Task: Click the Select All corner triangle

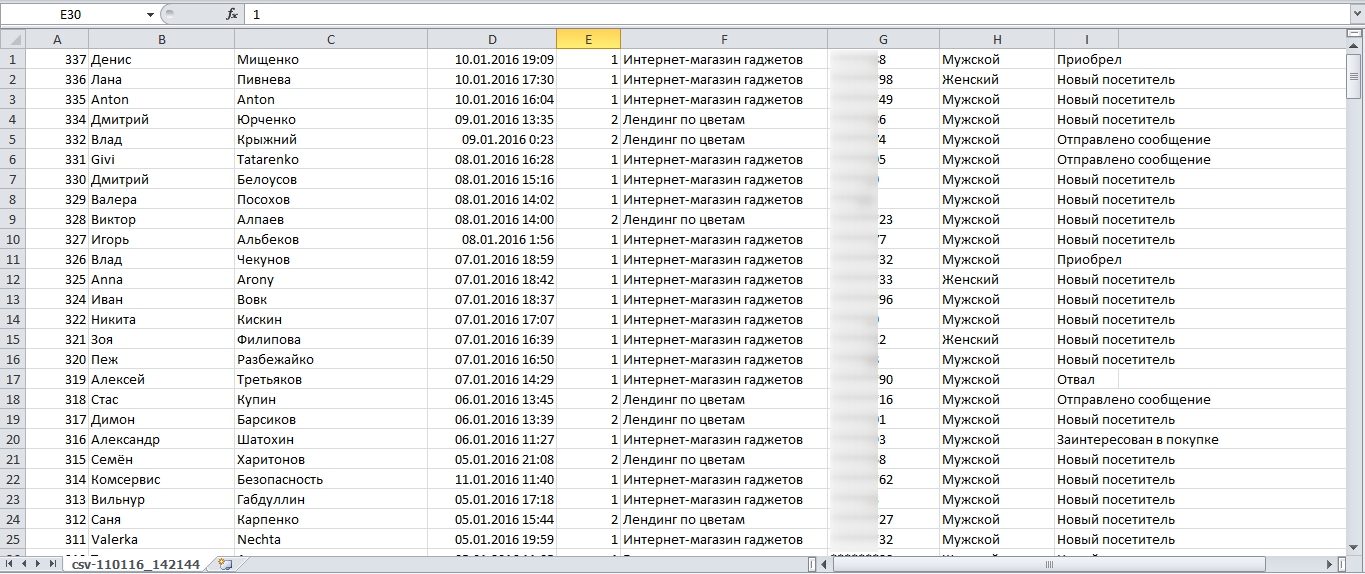Action: pos(12,39)
